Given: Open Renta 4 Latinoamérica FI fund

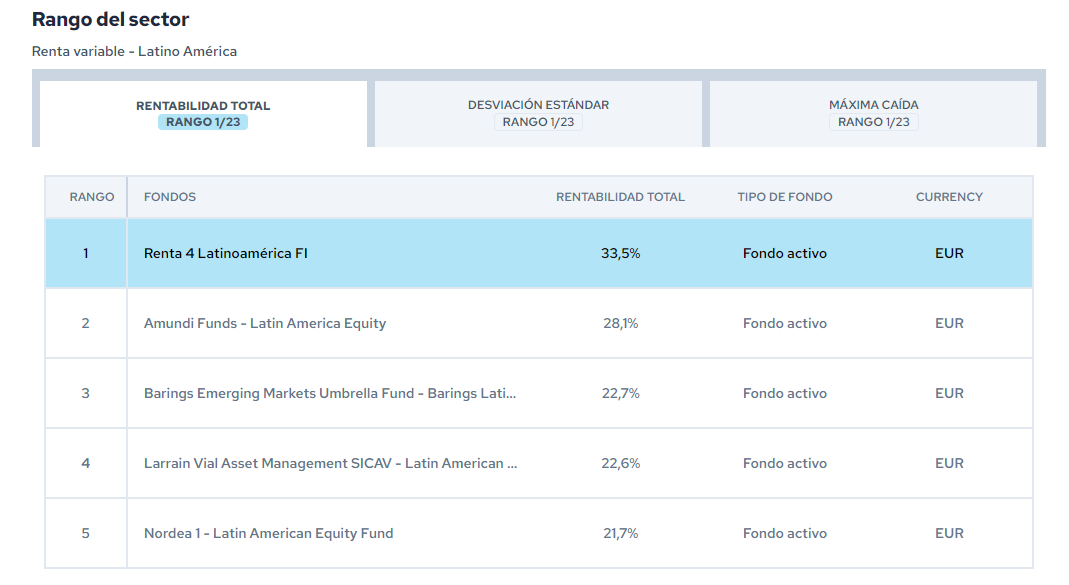Looking at the screenshot, I should (x=226, y=253).
